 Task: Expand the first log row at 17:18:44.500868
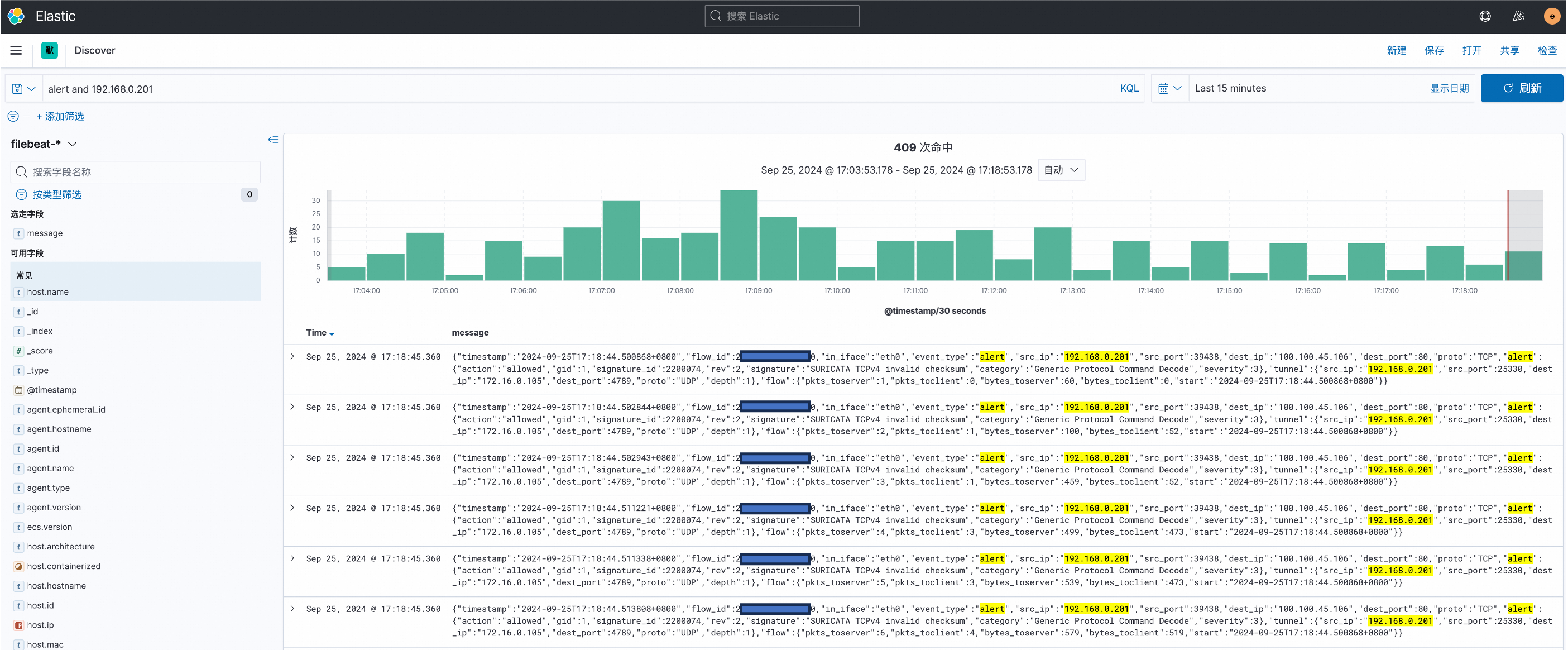coord(293,356)
